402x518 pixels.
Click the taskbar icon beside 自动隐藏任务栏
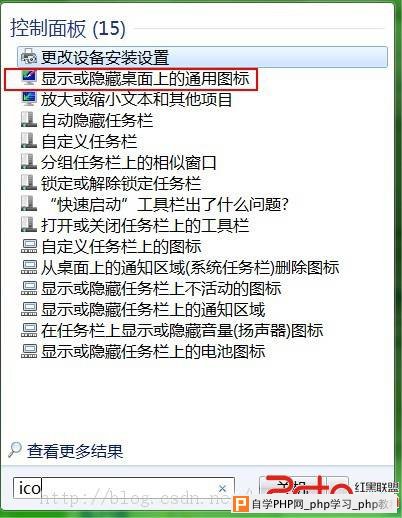[x=29, y=120]
